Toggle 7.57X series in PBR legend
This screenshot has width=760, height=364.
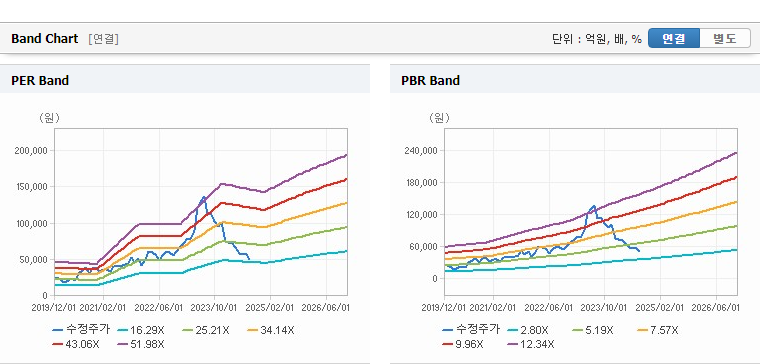[657, 330]
